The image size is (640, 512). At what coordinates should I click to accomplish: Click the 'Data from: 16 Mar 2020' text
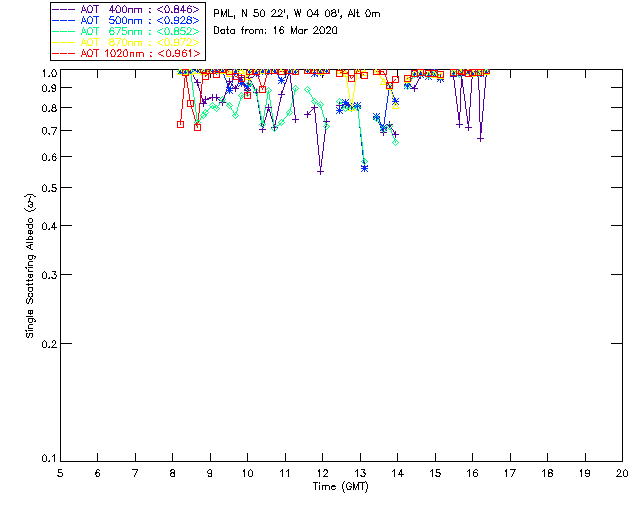click(275, 30)
